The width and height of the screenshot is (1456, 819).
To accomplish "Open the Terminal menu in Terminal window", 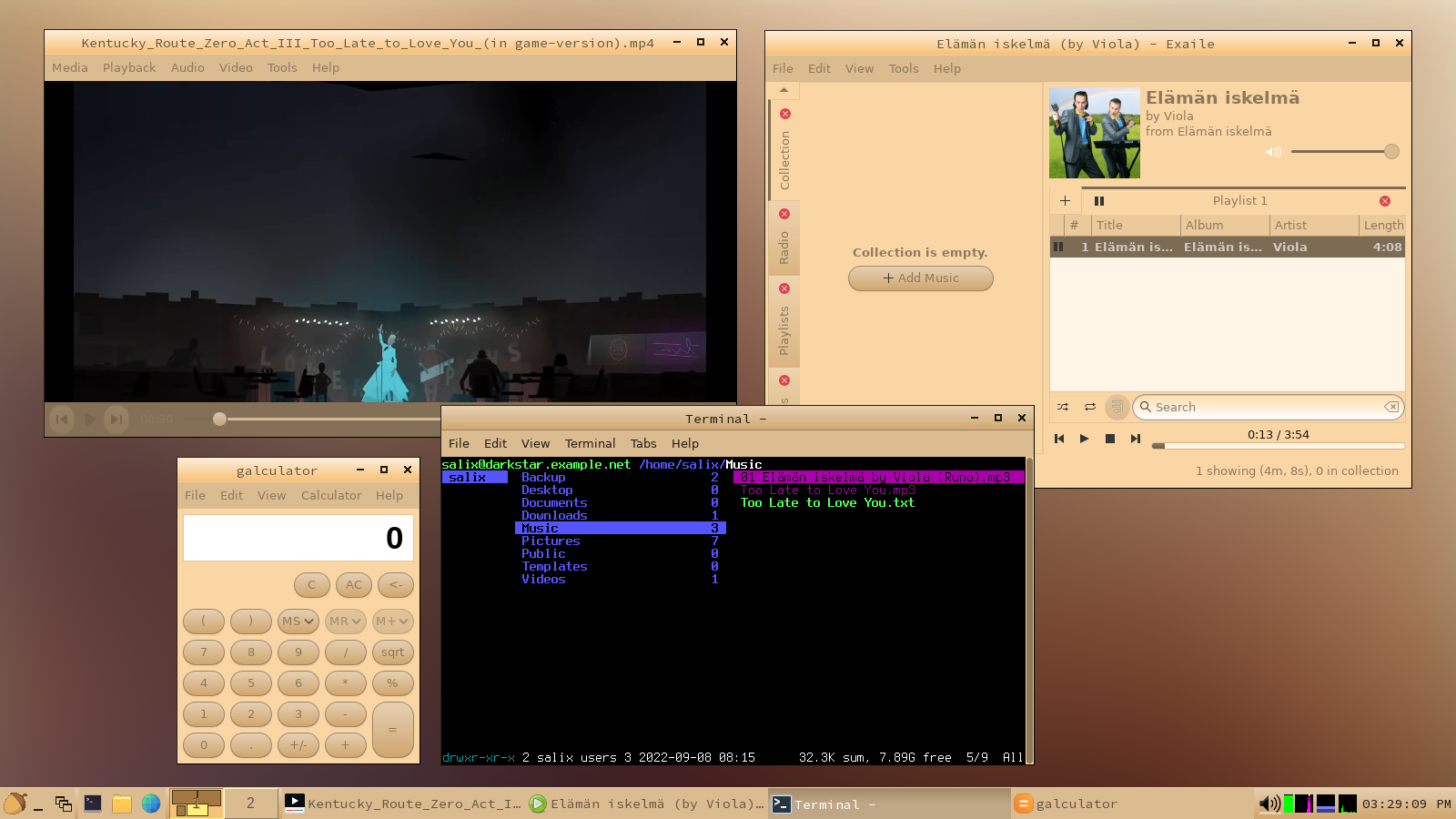I will [x=591, y=443].
